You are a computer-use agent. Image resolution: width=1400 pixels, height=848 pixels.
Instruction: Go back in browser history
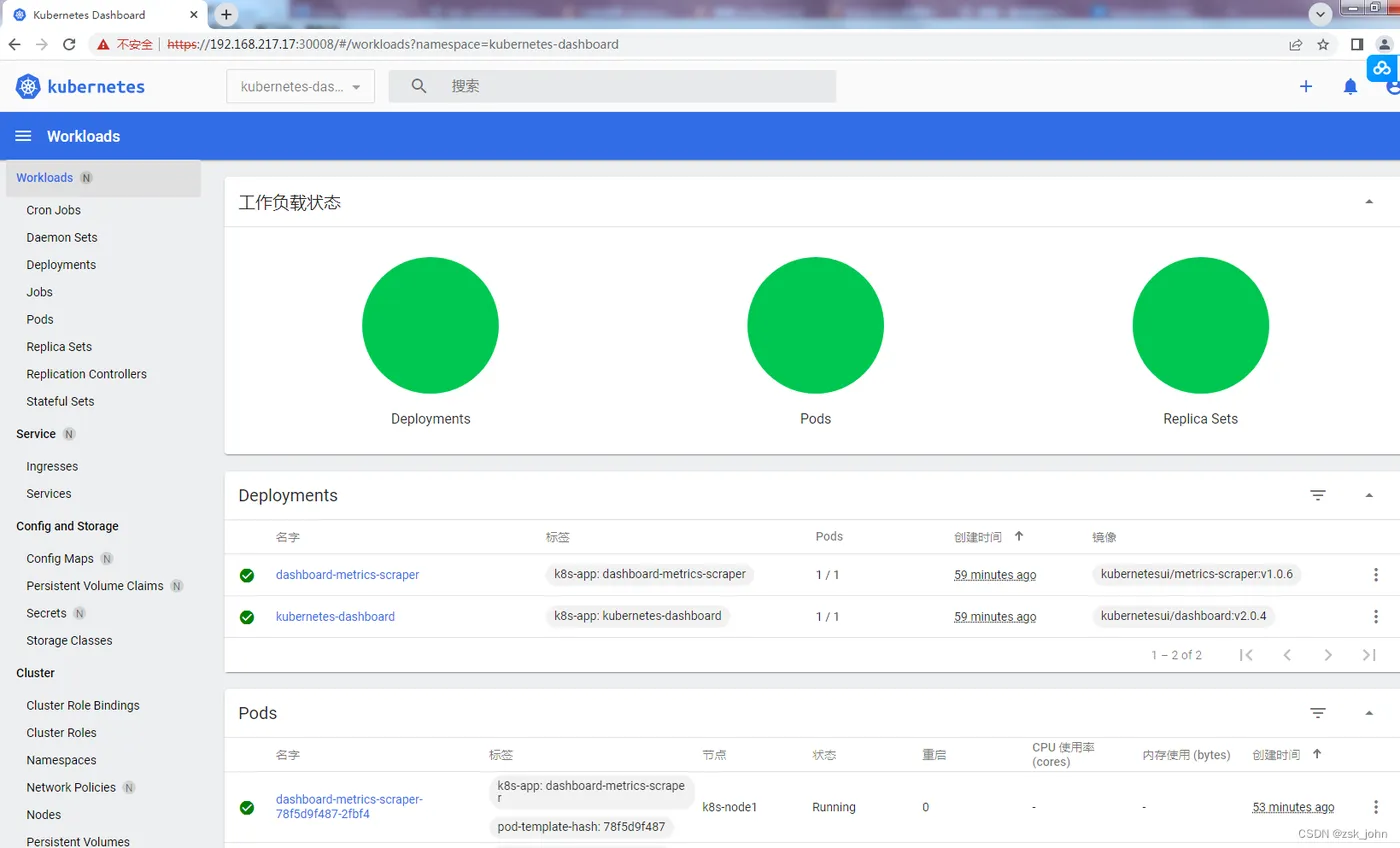(x=14, y=44)
